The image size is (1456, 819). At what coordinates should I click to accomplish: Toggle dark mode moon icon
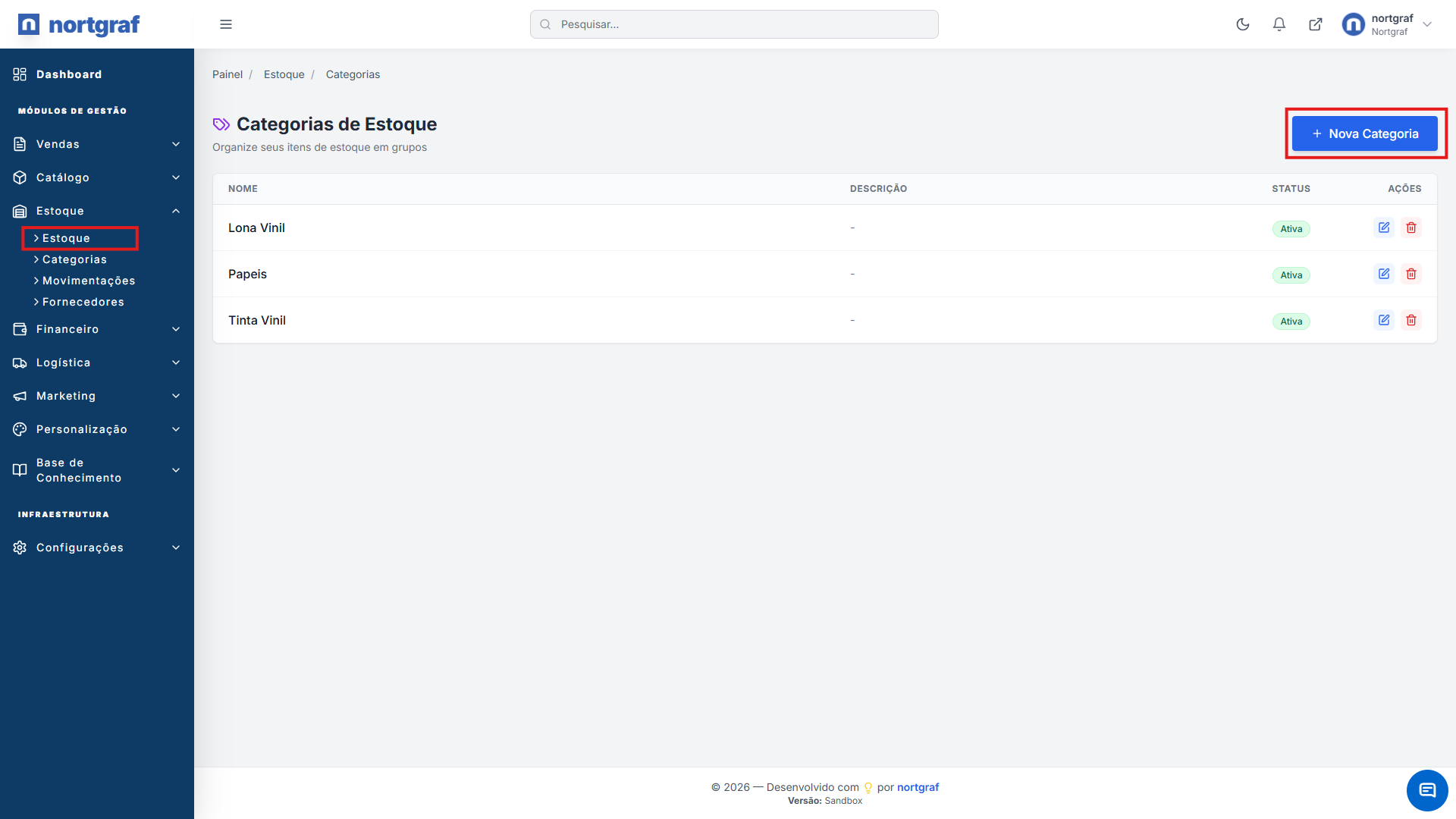pyautogui.click(x=1242, y=24)
